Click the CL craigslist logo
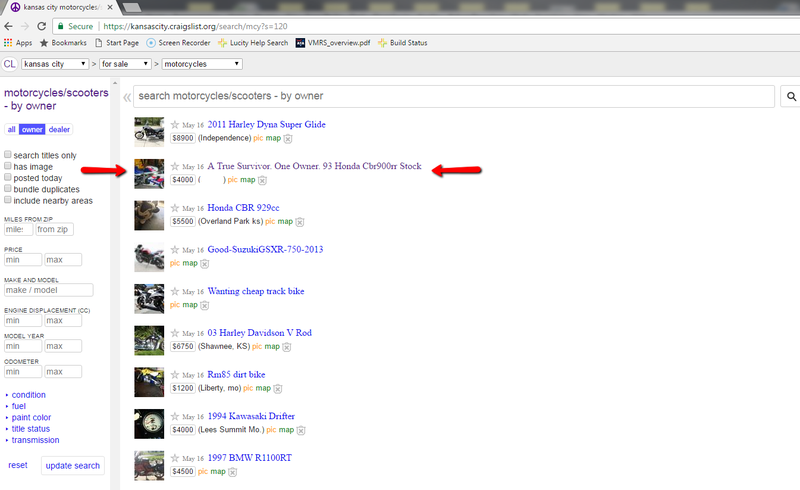 10,64
